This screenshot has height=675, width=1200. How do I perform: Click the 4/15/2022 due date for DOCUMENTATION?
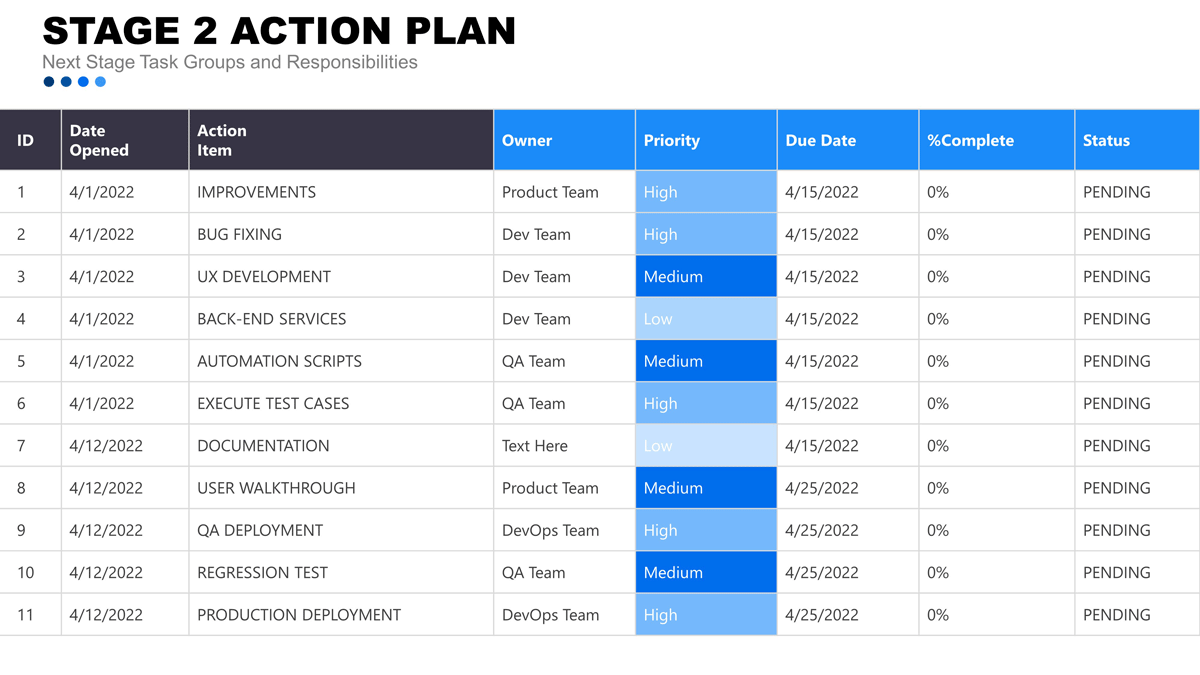[822, 446]
